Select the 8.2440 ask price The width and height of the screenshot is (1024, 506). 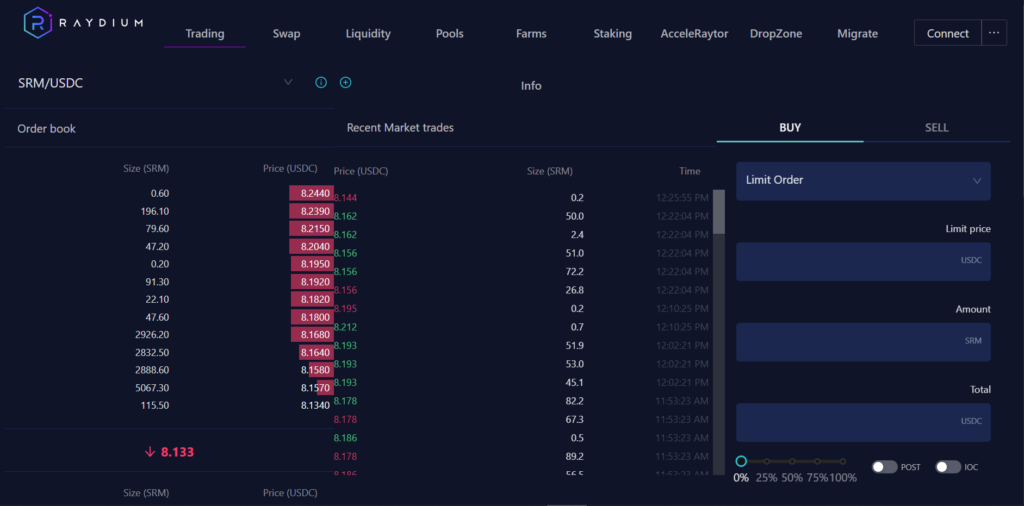(315, 193)
